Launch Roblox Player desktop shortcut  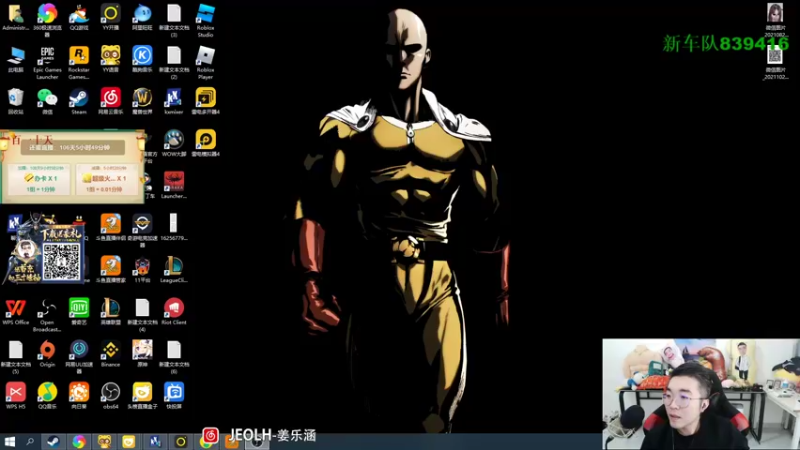tap(205, 62)
